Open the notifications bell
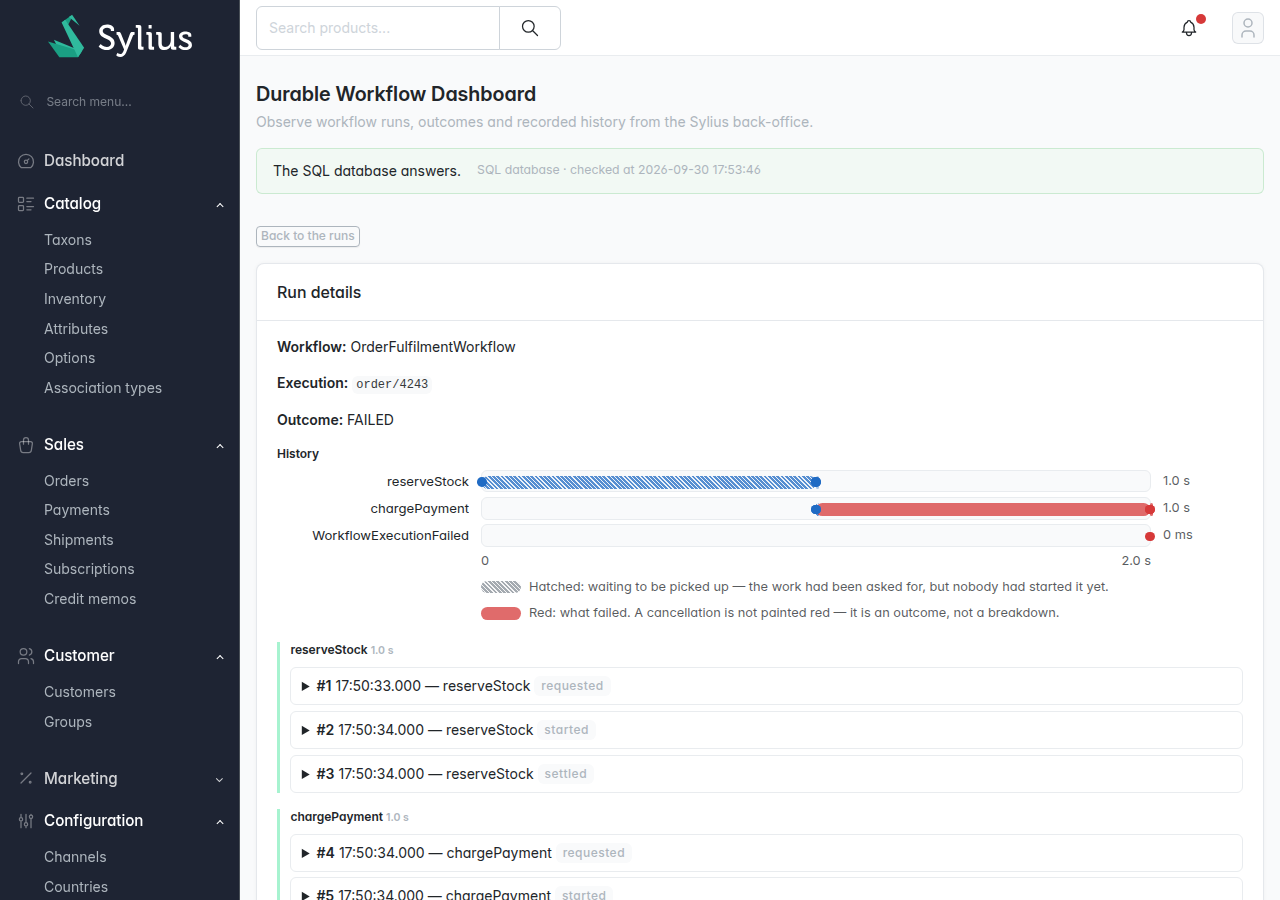The width and height of the screenshot is (1280, 900). 1189,28
